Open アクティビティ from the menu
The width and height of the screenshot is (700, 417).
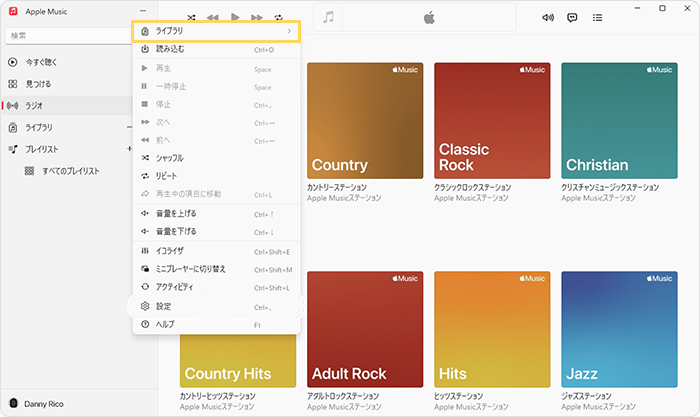coord(216,287)
